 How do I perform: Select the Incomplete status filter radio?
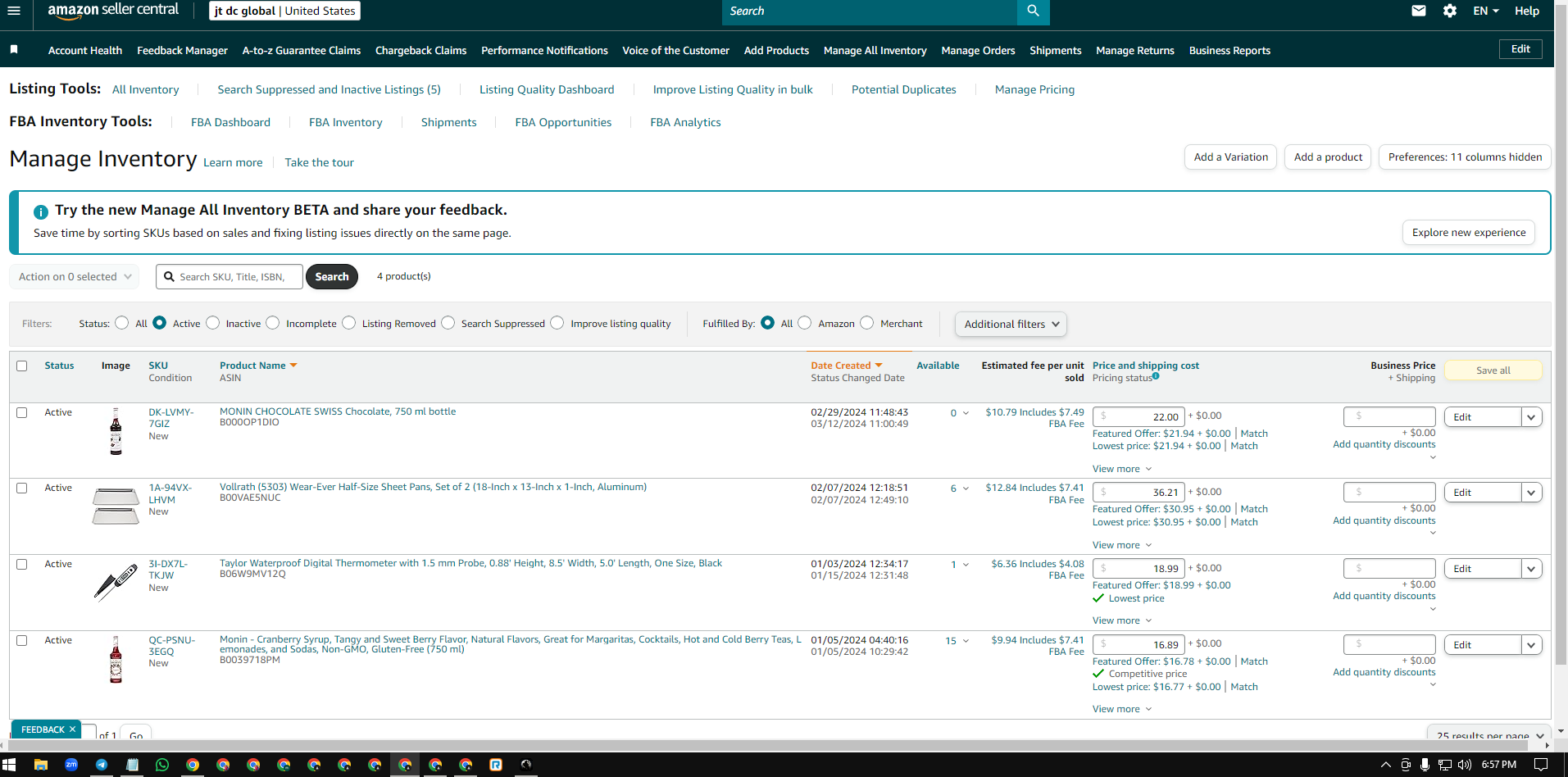(273, 323)
